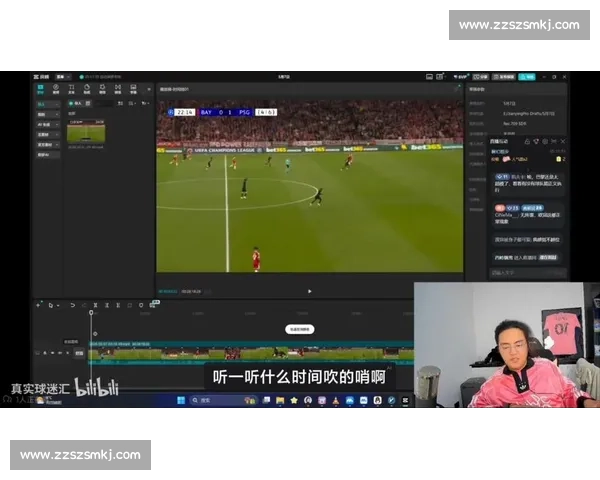Open the filter dropdown in media panel
This screenshot has width=600, height=480.
click(x=145, y=103)
